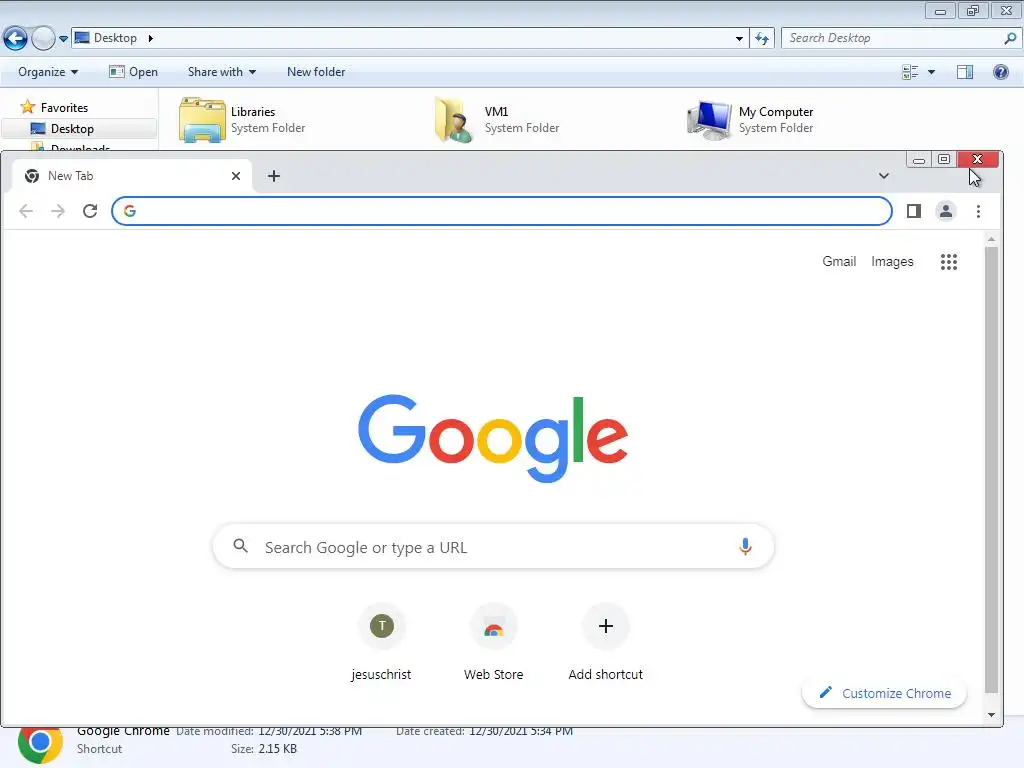Toggle the Explorer preview pane
This screenshot has width=1024, height=768.
(965, 72)
